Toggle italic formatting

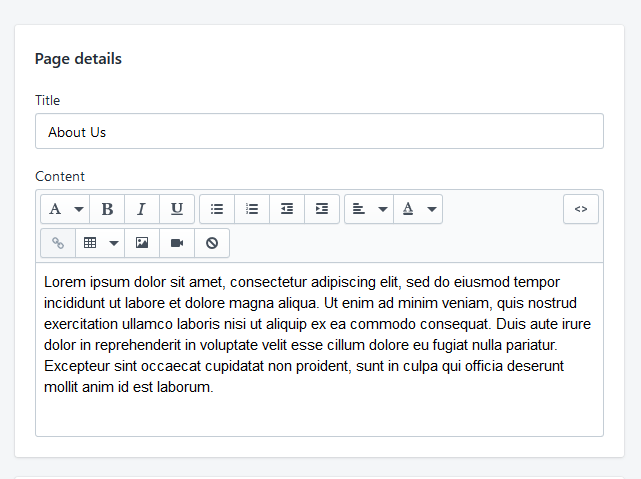tap(142, 209)
